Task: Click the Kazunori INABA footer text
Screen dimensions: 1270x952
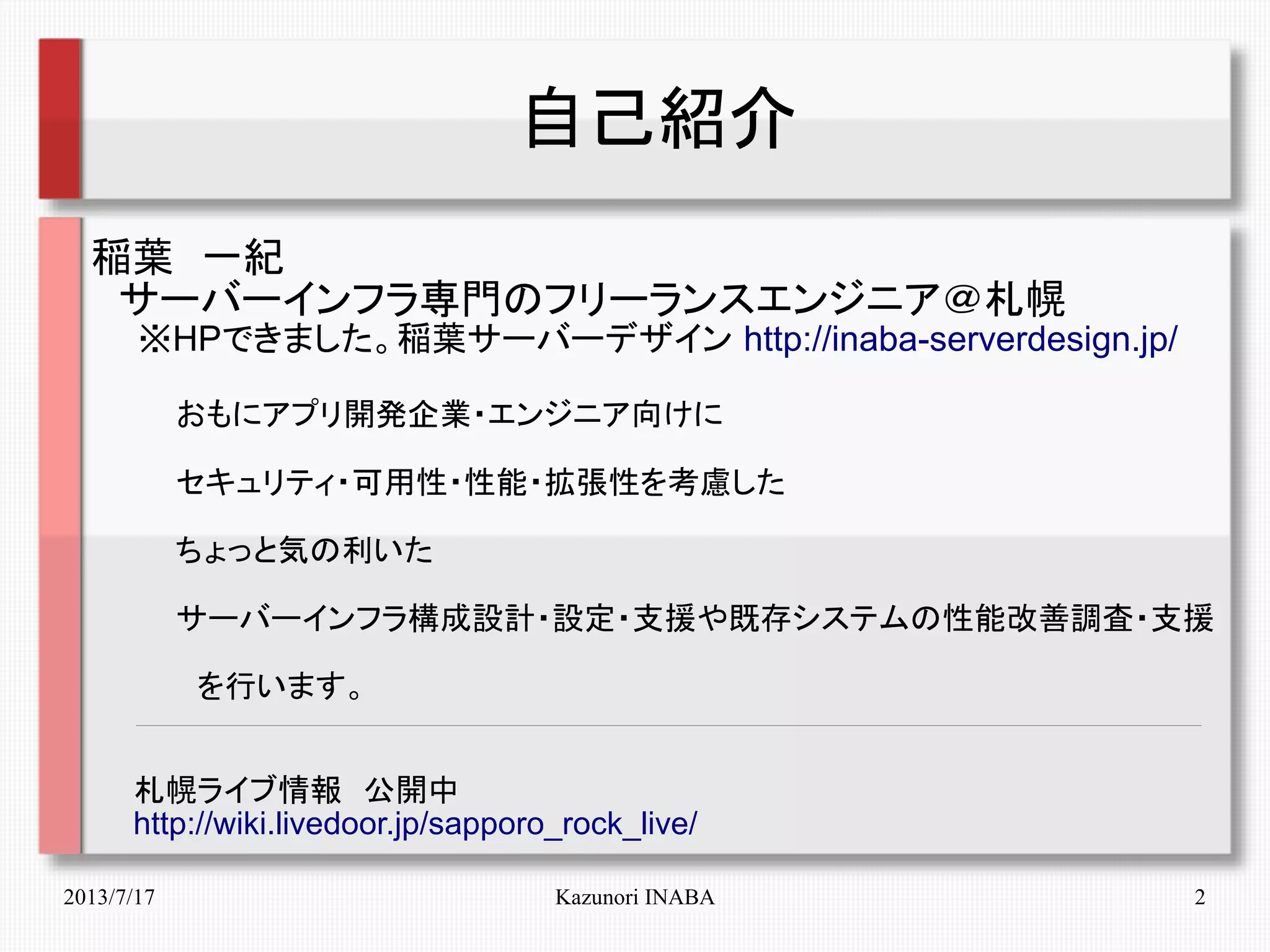Action: [634, 897]
